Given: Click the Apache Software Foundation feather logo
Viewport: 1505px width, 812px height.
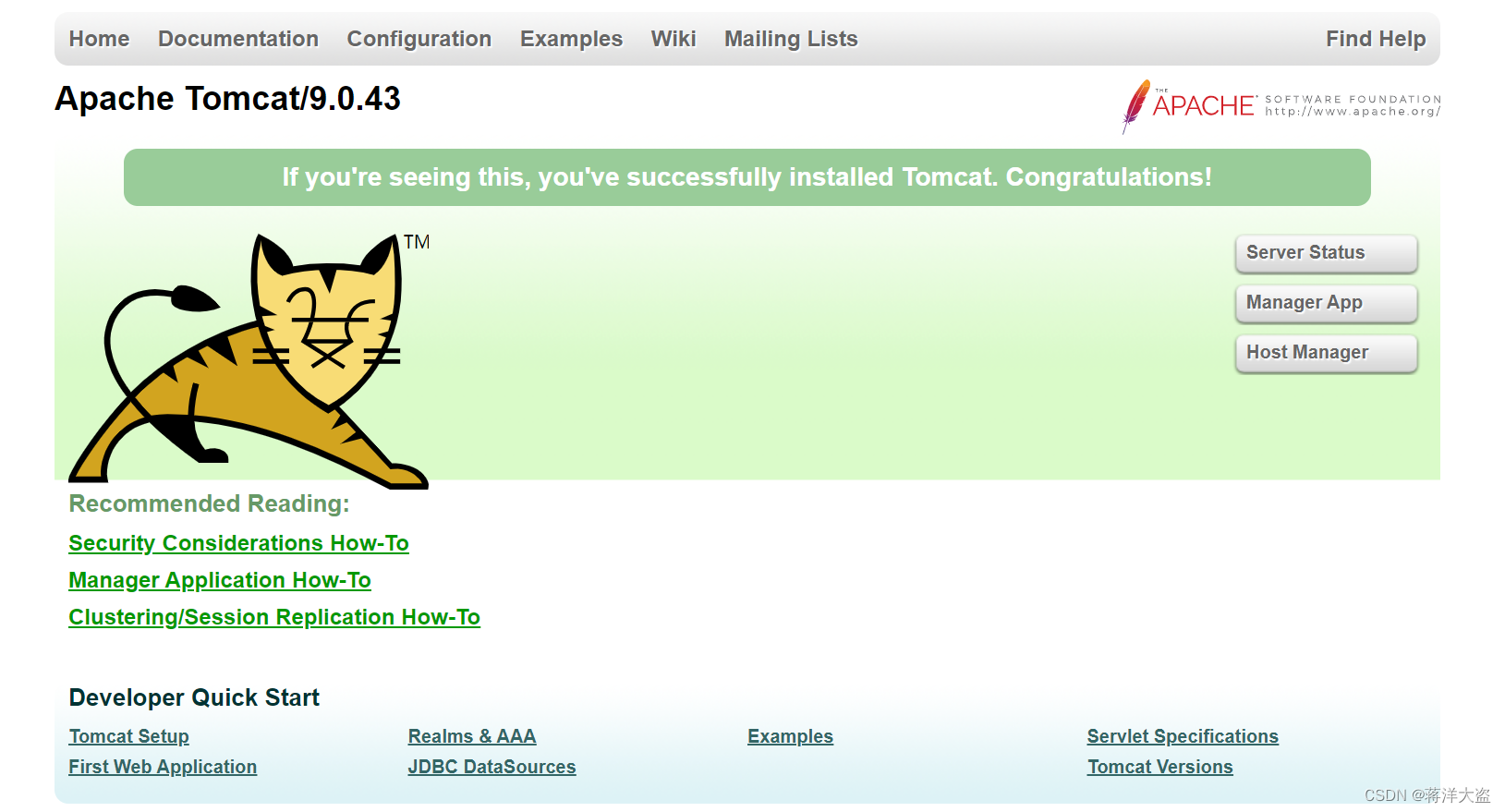Looking at the screenshot, I should tap(1280, 106).
